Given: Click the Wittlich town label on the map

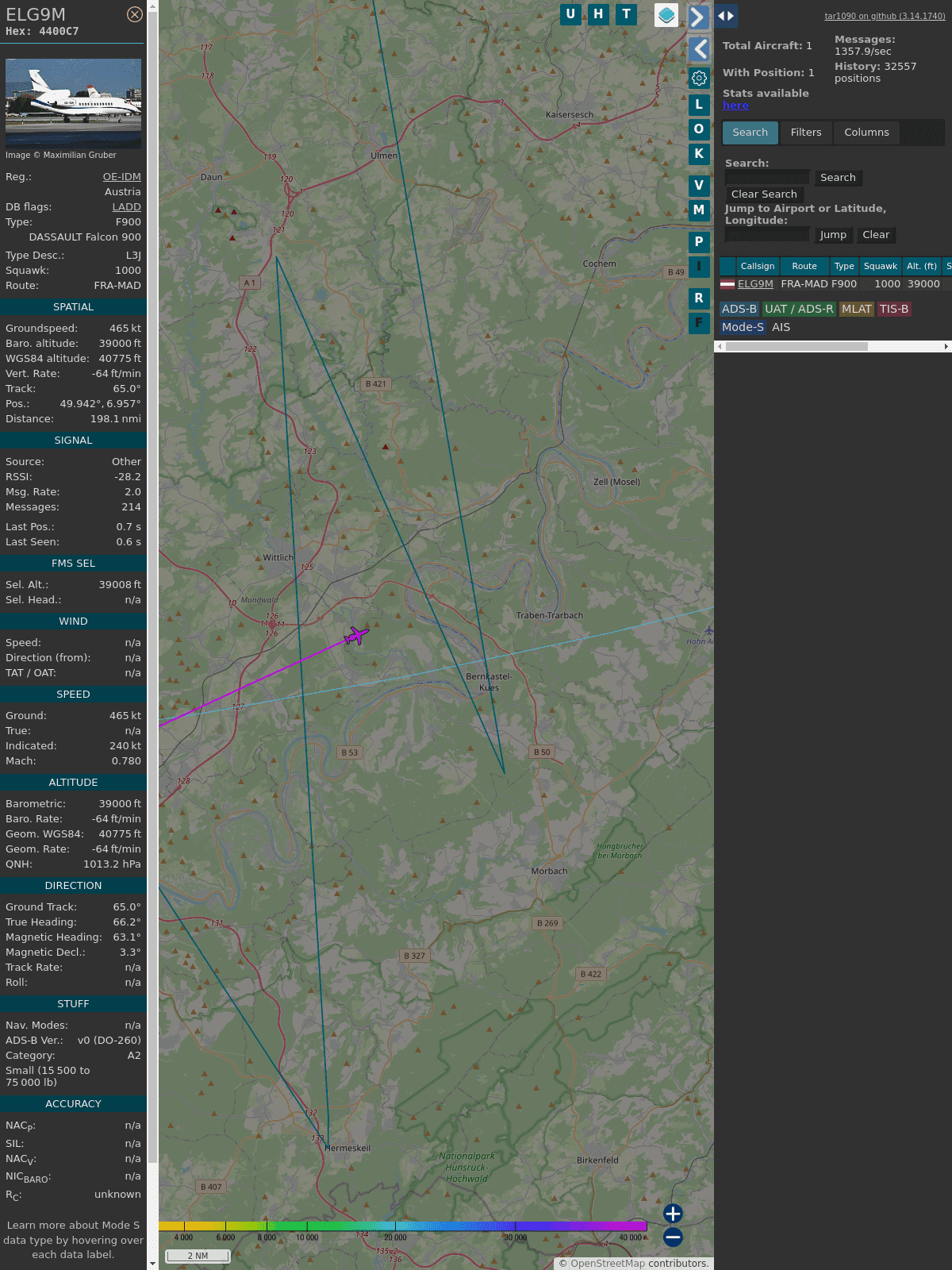Looking at the screenshot, I should click(278, 558).
